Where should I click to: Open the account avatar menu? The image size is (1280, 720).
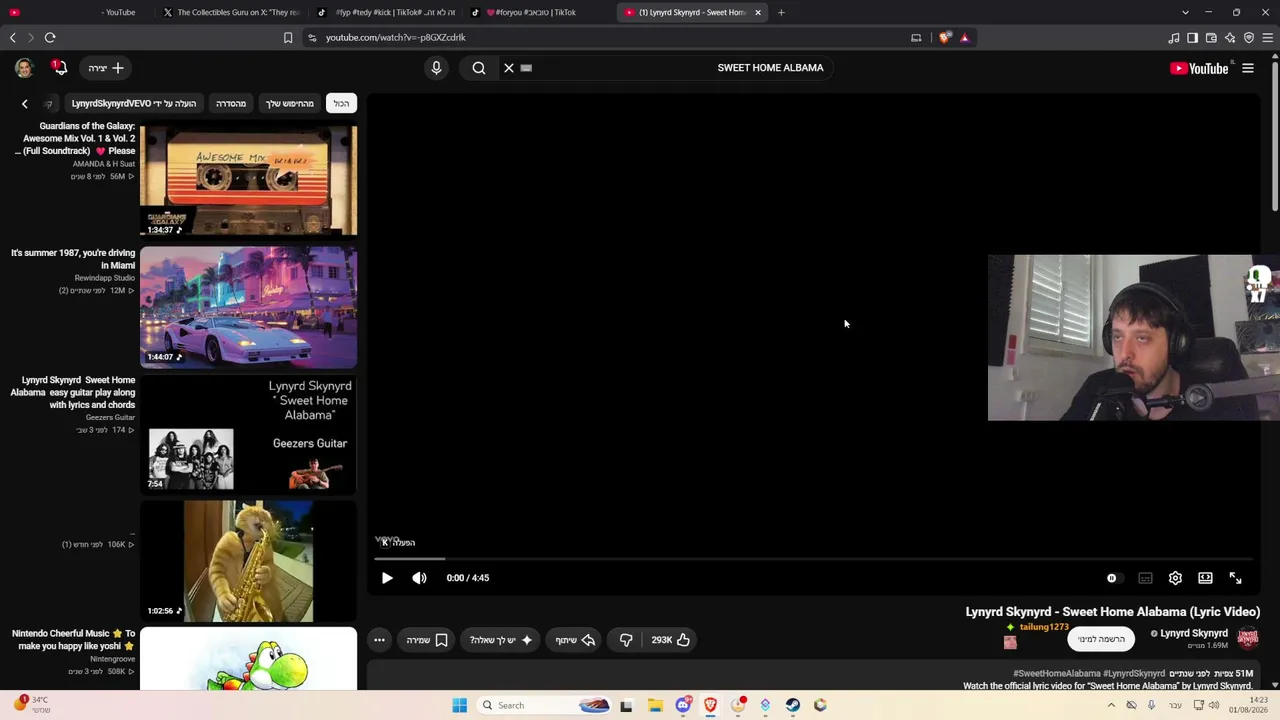click(x=24, y=68)
